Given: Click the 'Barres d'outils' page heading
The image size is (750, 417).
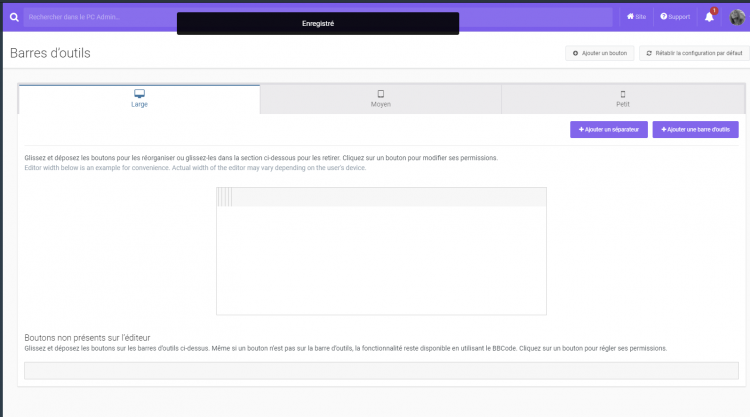Looking at the screenshot, I should click(50, 53).
